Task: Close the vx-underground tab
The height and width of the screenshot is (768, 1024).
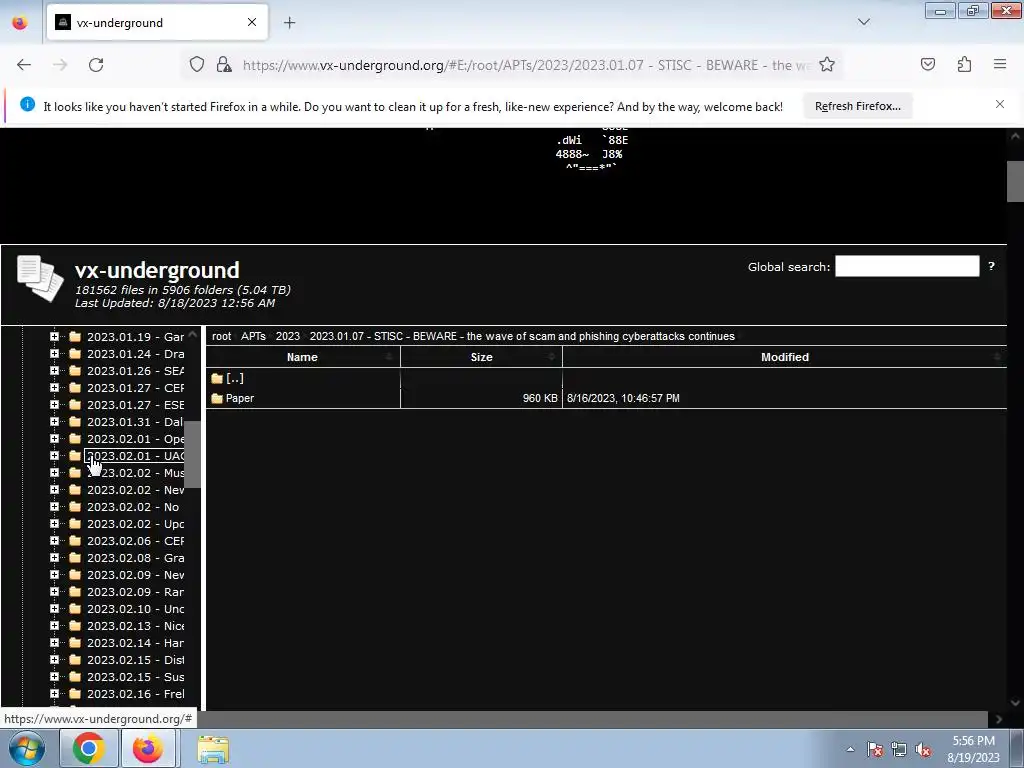Action: click(x=251, y=22)
